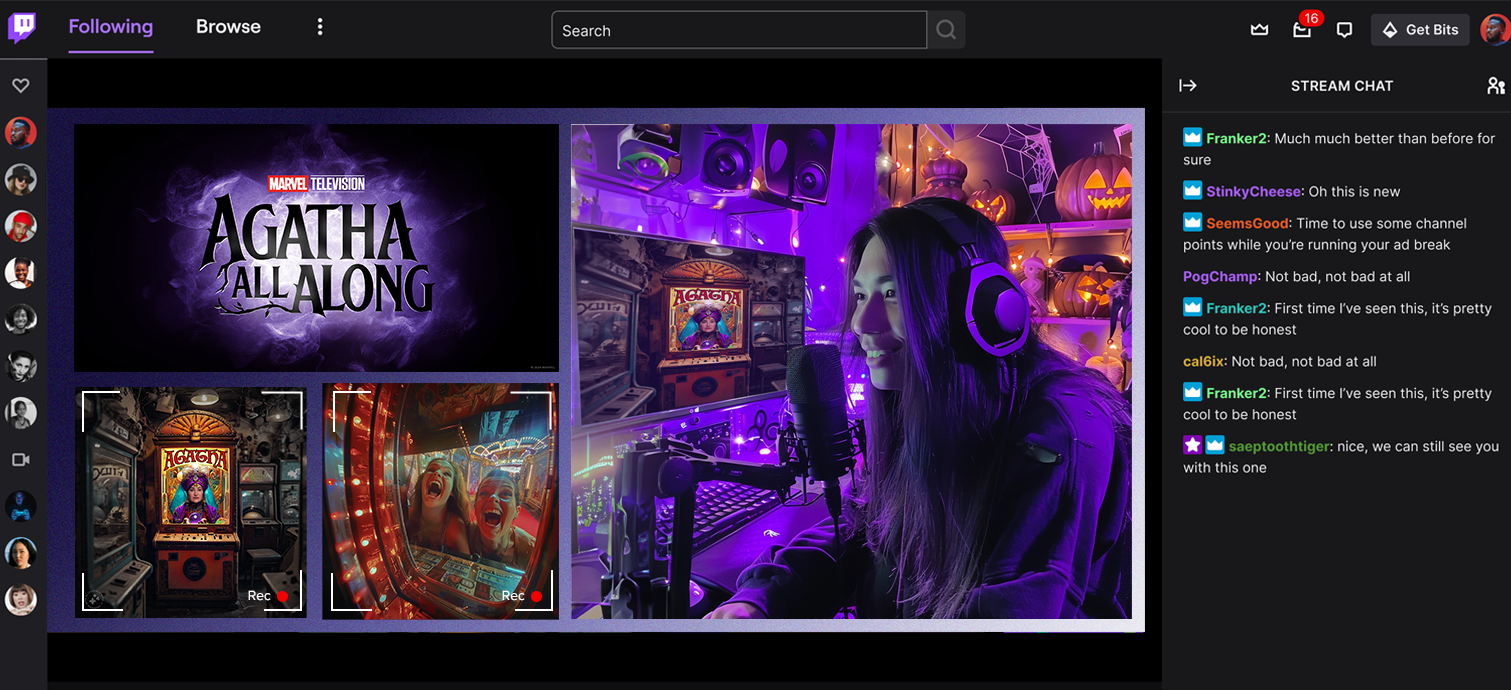
Task: Click the magnifying glass search button
Action: pos(946,30)
